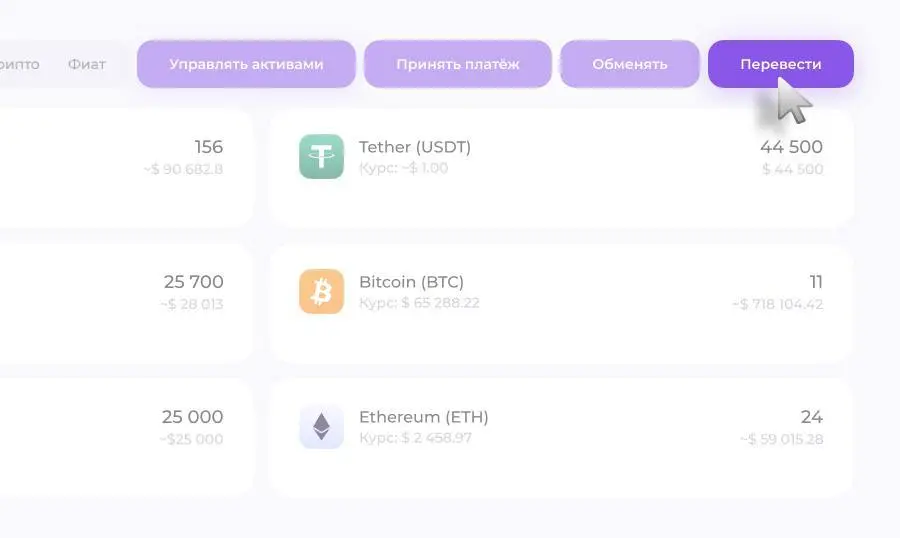The height and width of the screenshot is (538, 900).
Task: Click the Ethereum ETH diamond icon
Action: [321, 427]
